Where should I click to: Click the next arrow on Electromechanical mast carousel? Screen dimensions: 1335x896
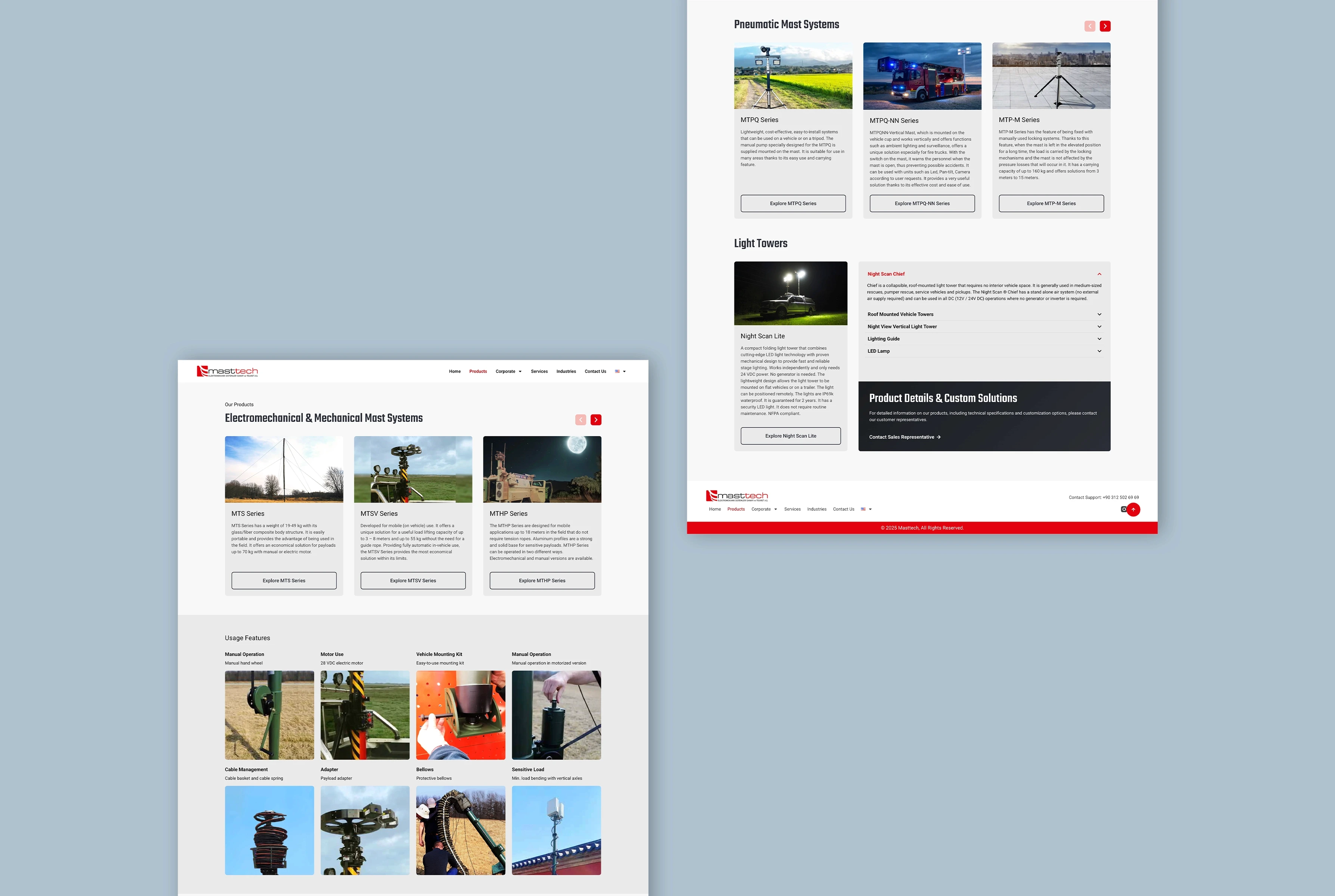tap(596, 419)
